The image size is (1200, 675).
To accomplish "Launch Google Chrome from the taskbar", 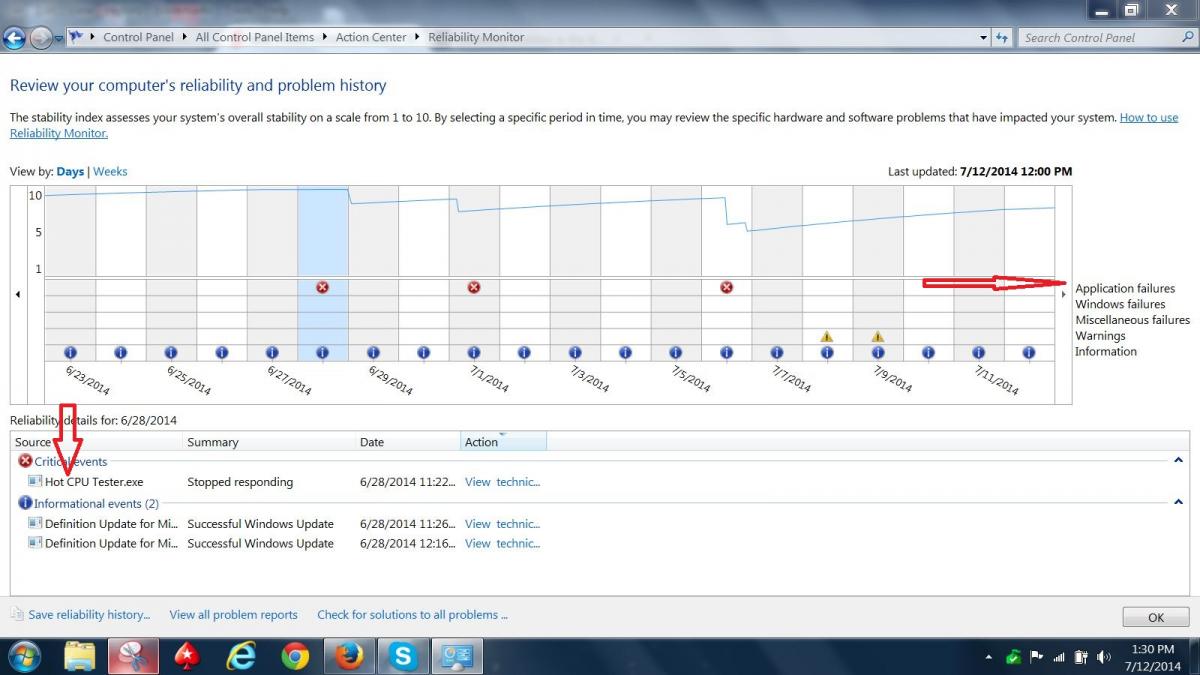I will pos(295,656).
